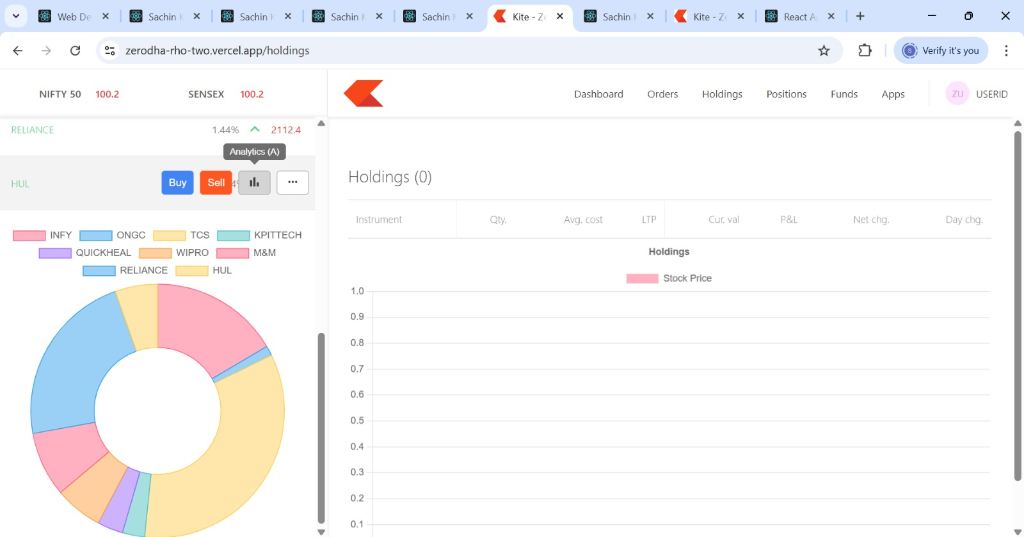Open a new browser tab
Image resolution: width=1024 pixels, height=537 pixels.
[x=860, y=16]
